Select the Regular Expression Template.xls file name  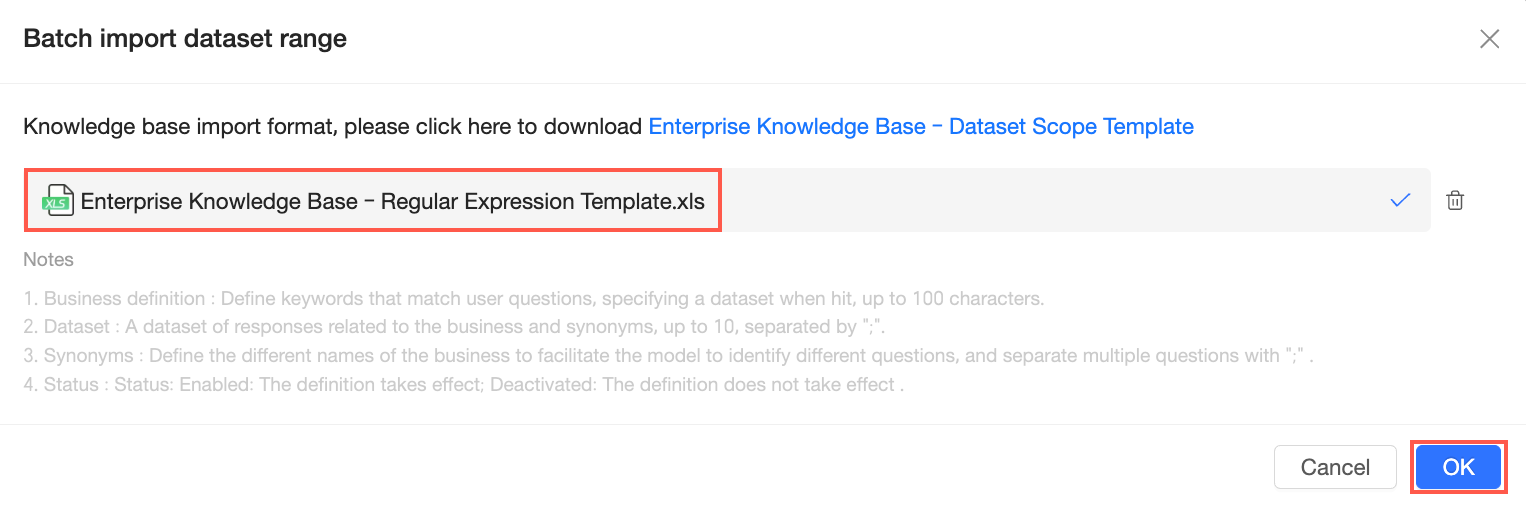tap(392, 201)
